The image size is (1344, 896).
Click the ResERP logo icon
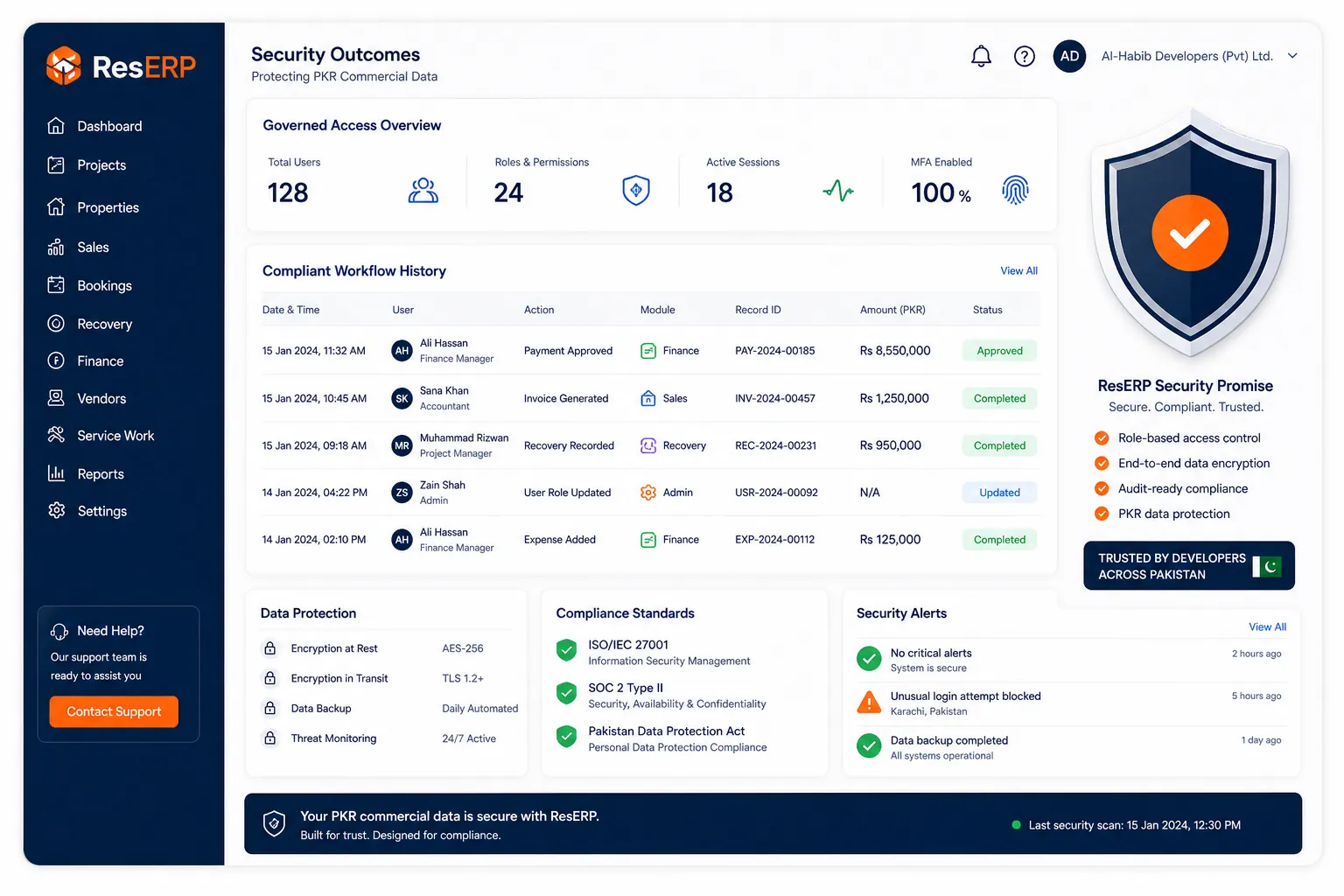pos(63,66)
